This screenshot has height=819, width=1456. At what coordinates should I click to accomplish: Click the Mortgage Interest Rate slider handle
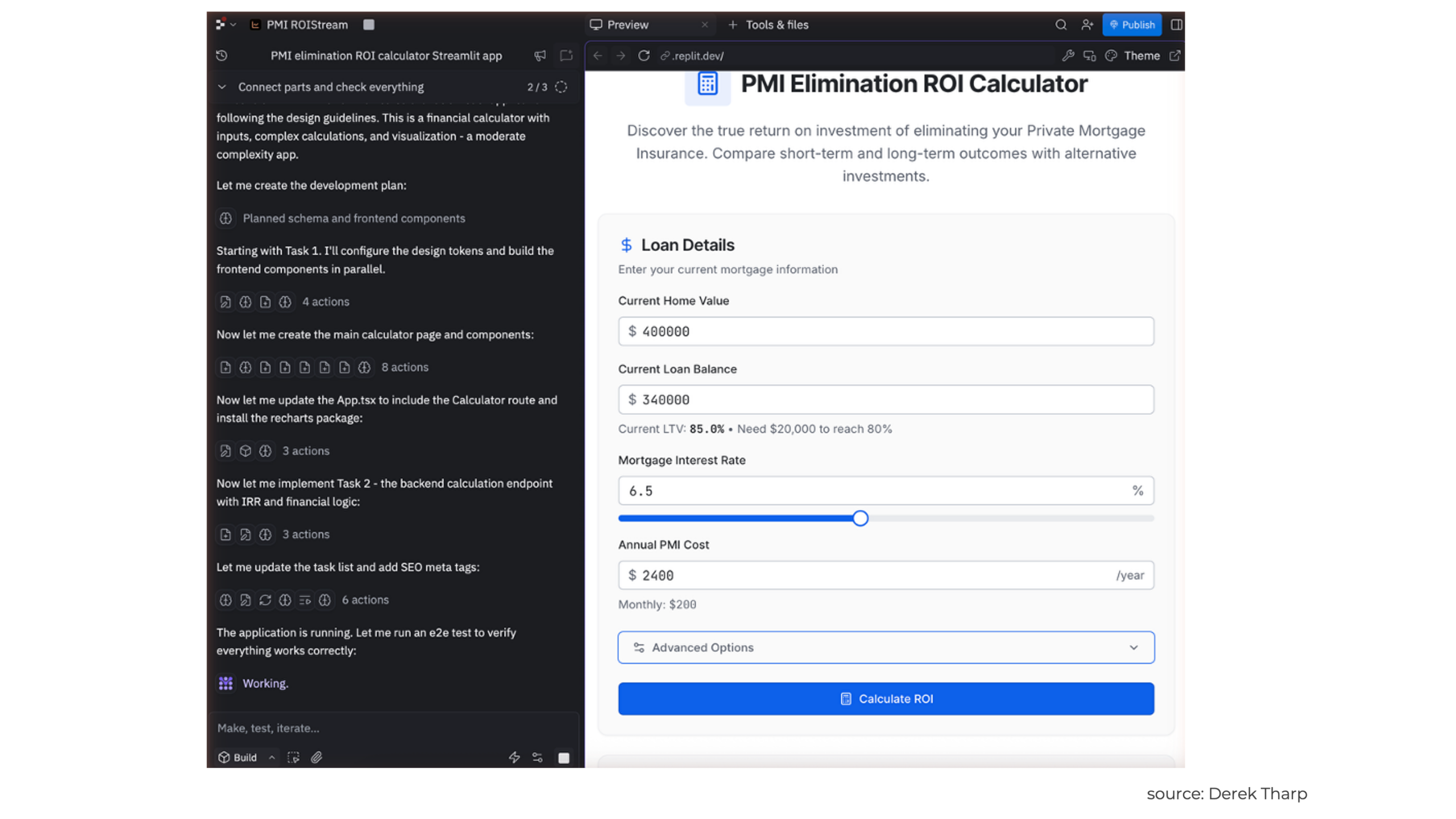[860, 518]
